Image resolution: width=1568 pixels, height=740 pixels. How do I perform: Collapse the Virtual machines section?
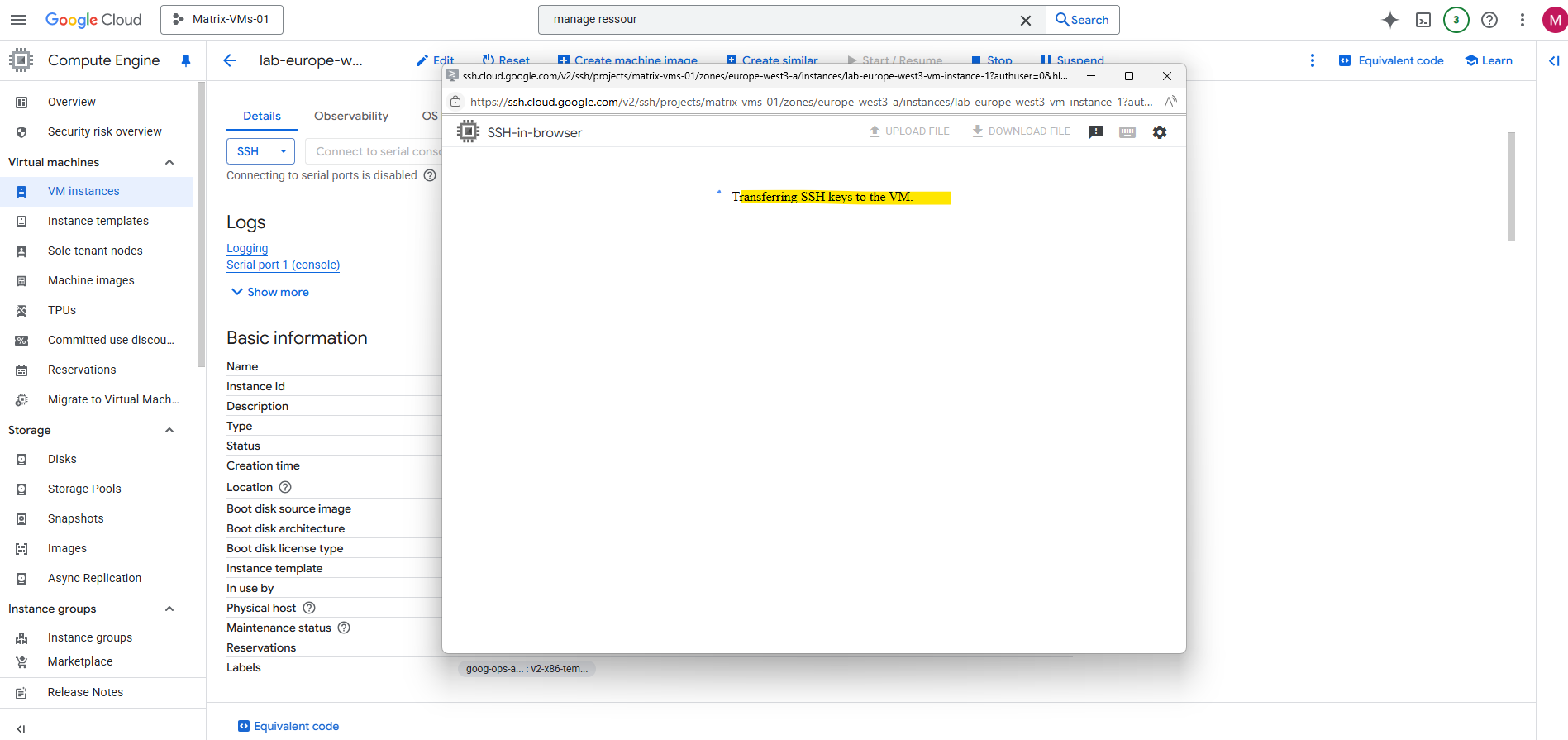pos(169,162)
